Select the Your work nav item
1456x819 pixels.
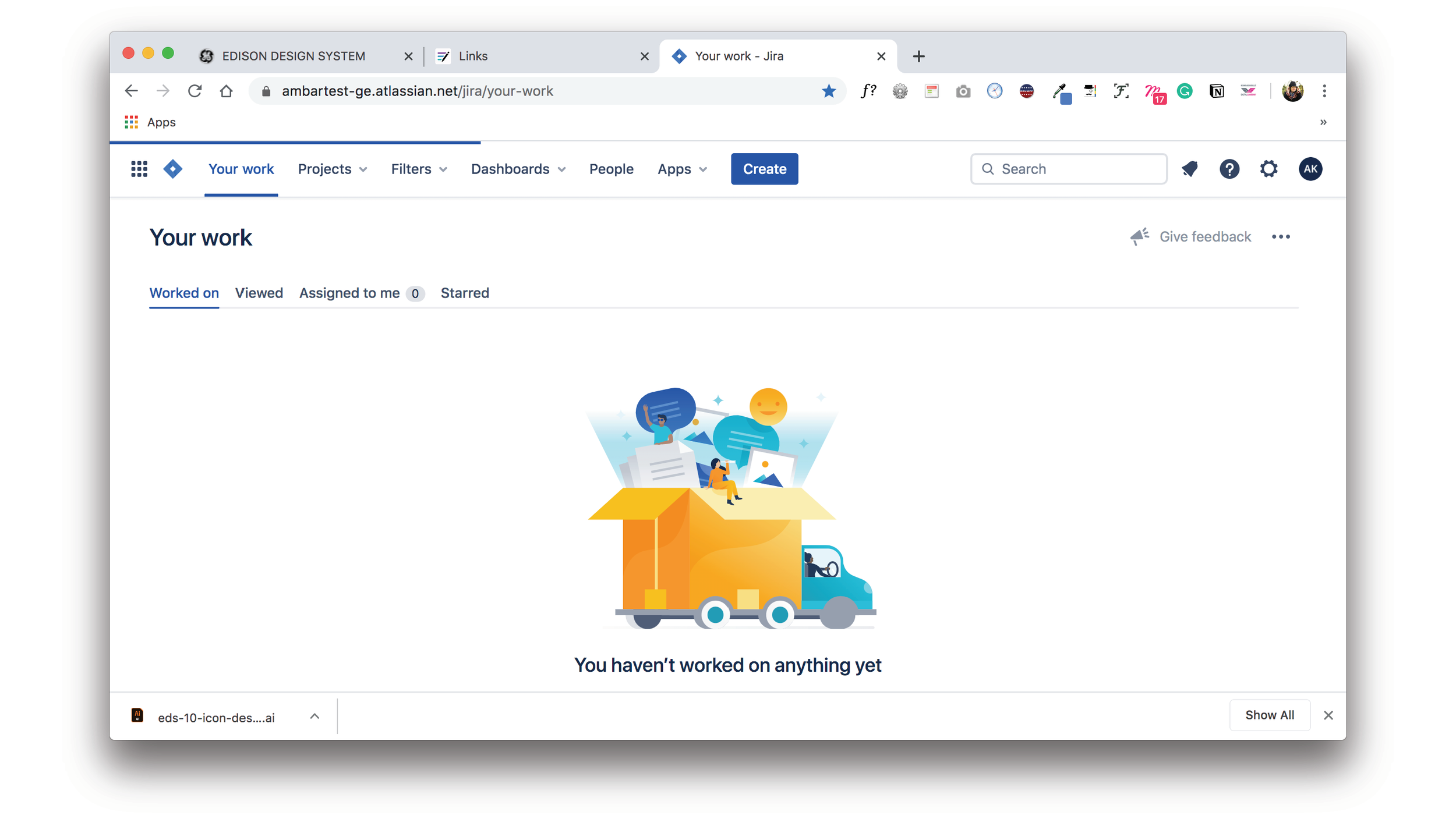click(241, 169)
